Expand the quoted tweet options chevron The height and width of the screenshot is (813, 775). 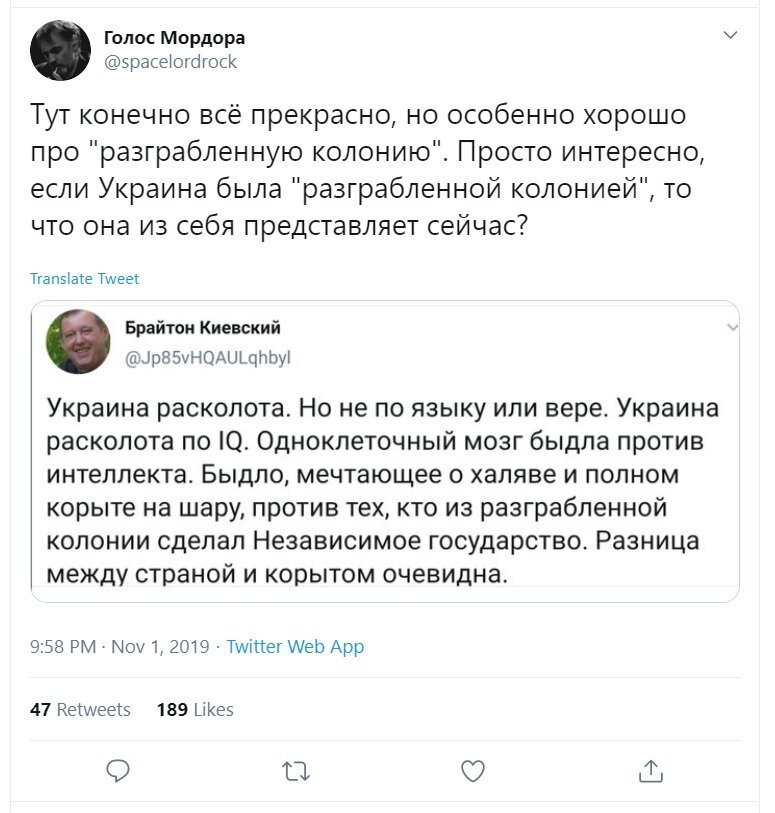(732, 328)
